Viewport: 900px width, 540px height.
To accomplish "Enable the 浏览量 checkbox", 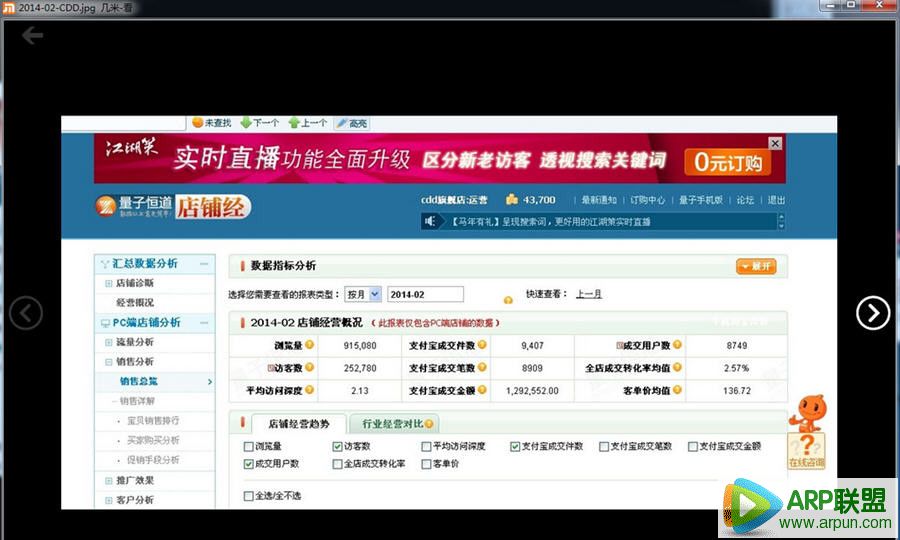I will coord(249,446).
